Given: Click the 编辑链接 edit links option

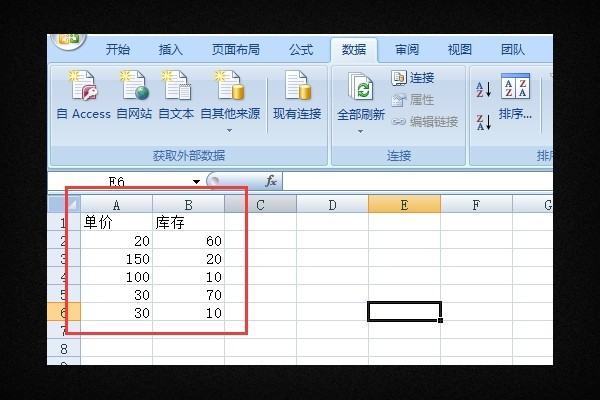Looking at the screenshot, I should tap(425, 122).
